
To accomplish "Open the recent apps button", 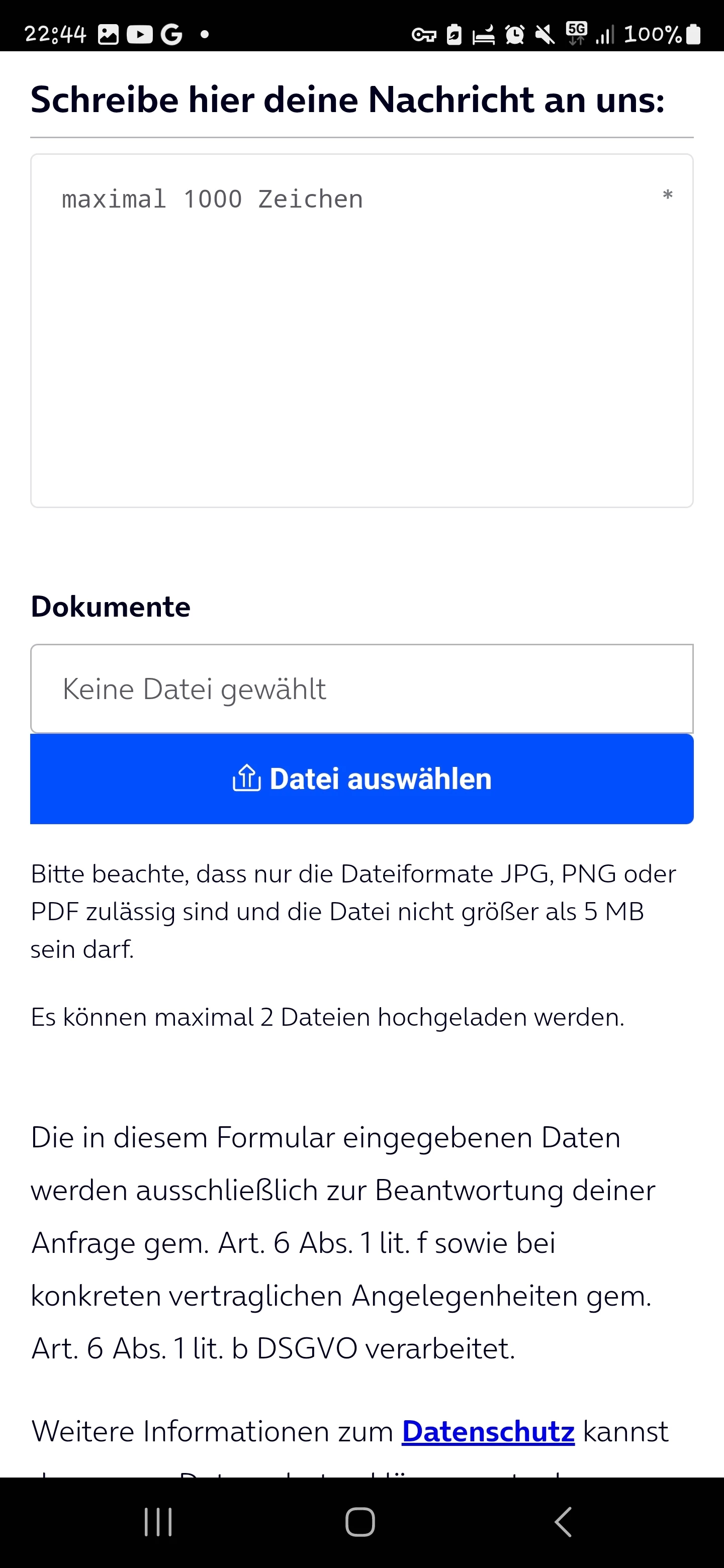I will click(158, 1522).
